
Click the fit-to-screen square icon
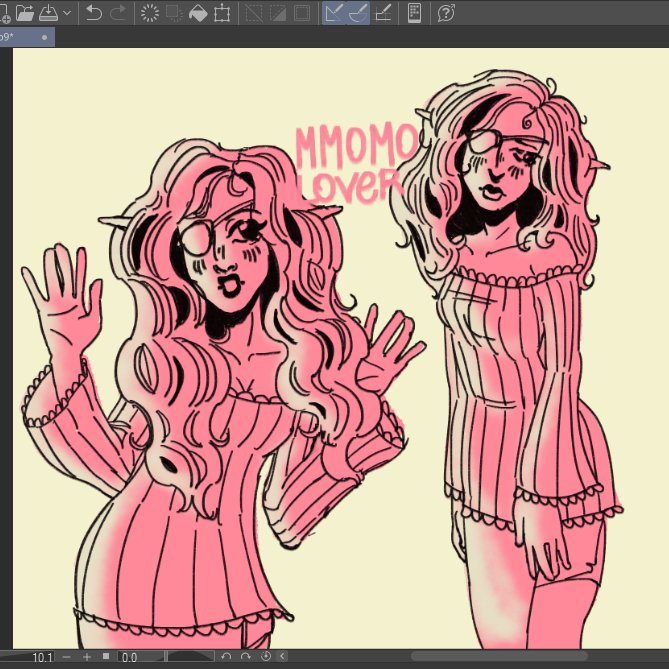click(106, 656)
